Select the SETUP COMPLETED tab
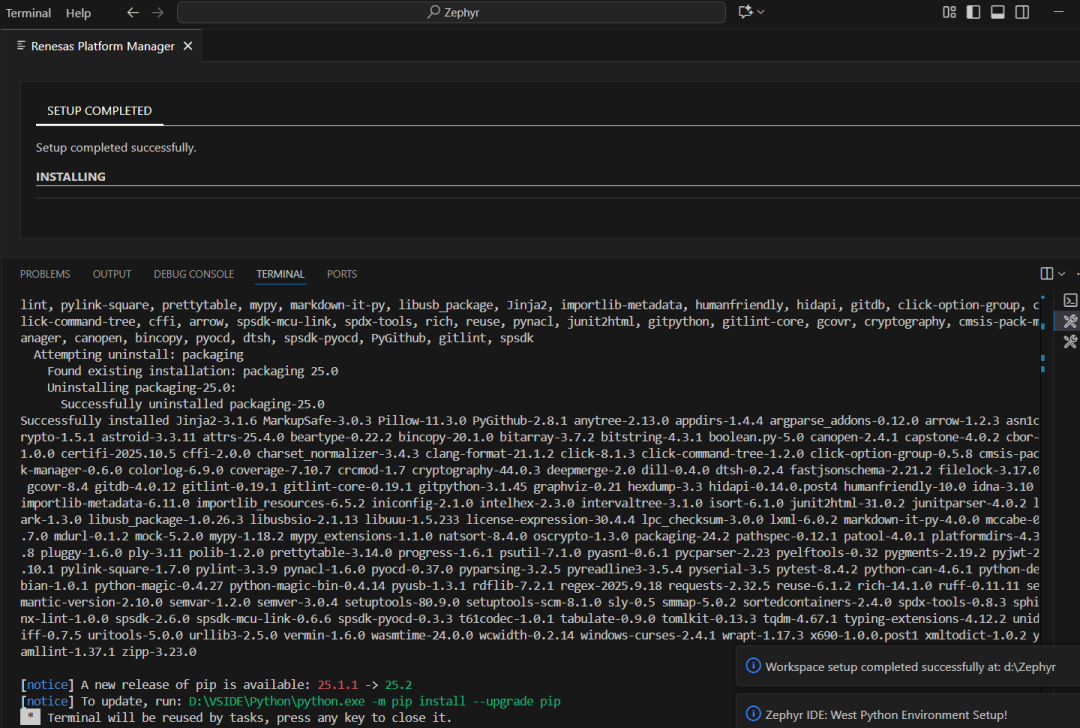The image size is (1080, 728). click(99, 111)
